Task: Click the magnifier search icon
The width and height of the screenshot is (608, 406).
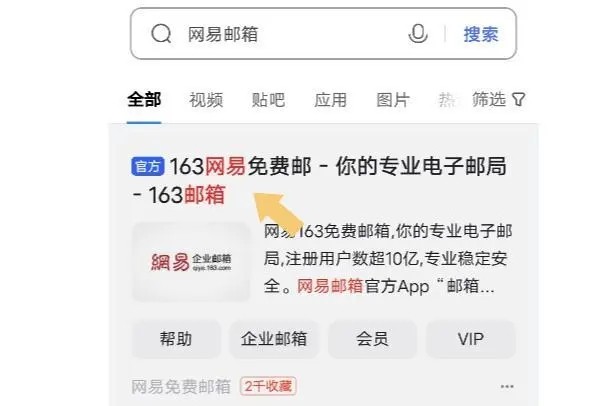Action: click(161, 34)
